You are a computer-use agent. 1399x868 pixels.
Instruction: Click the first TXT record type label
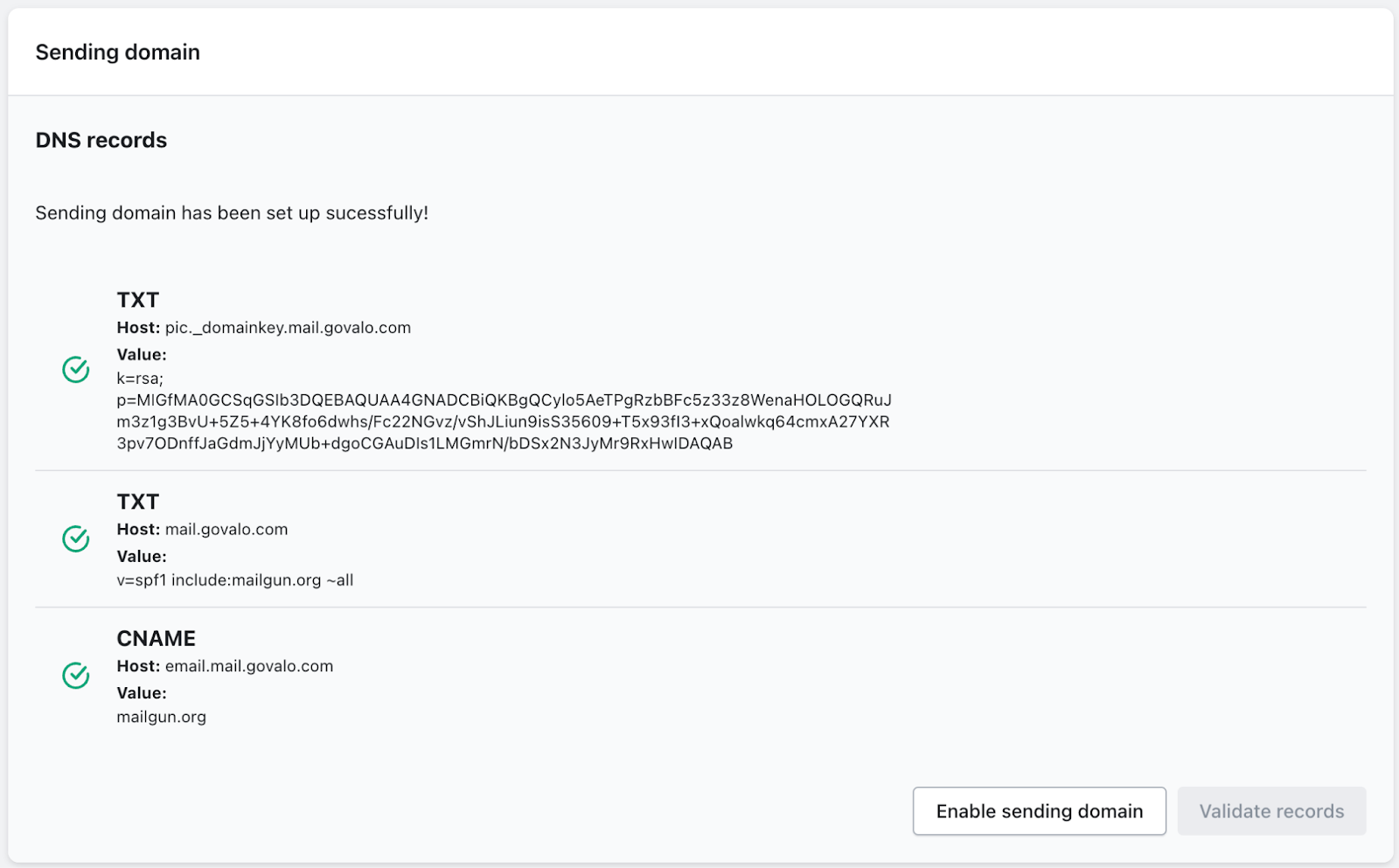pos(138,300)
